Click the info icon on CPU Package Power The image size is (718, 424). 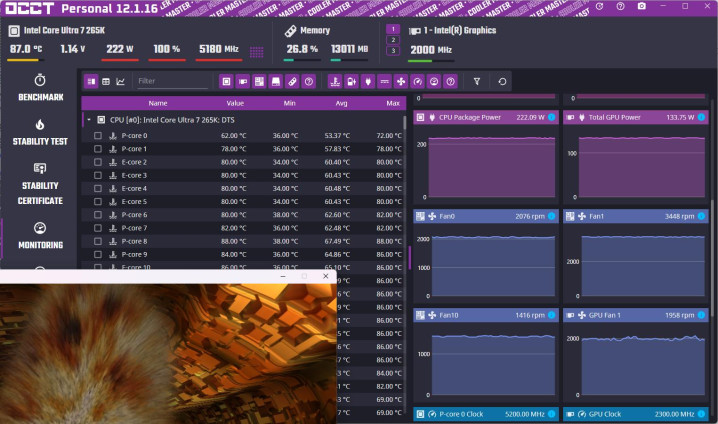(x=551, y=117)
